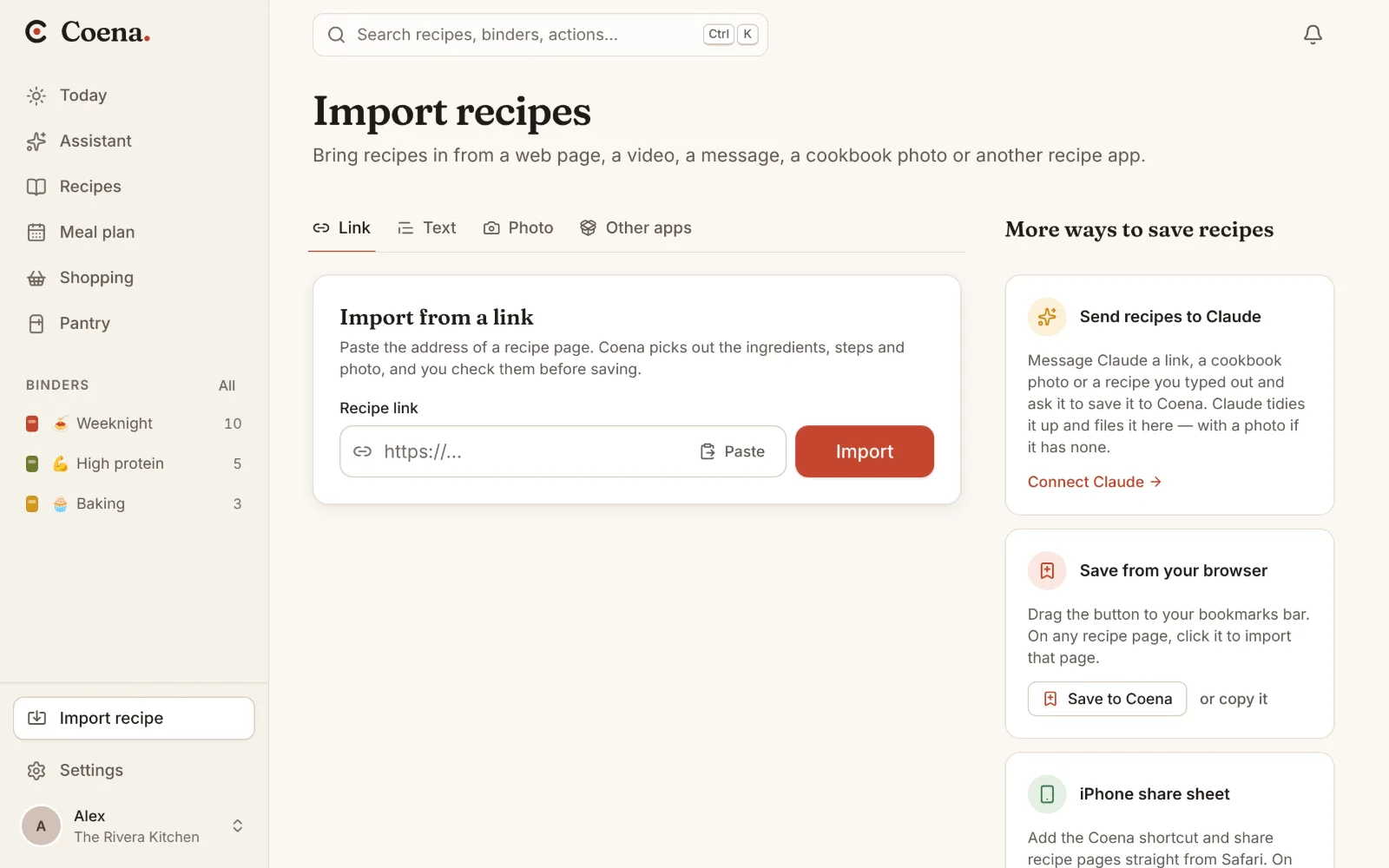Show All binders
The width and height of the screenshot is (1389, 868).
[x=227, y=385]
